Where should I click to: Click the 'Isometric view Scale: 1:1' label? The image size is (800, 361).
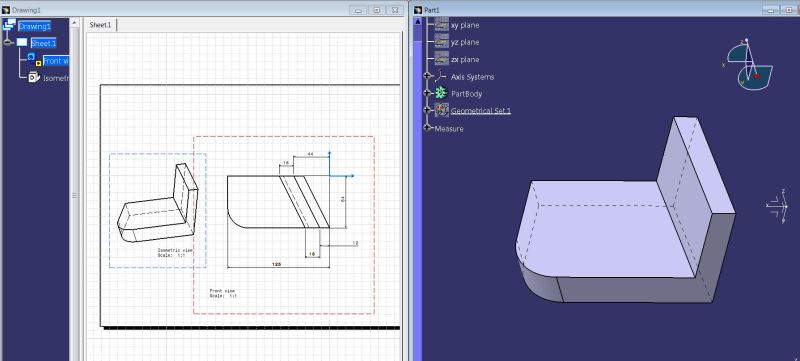175,252
